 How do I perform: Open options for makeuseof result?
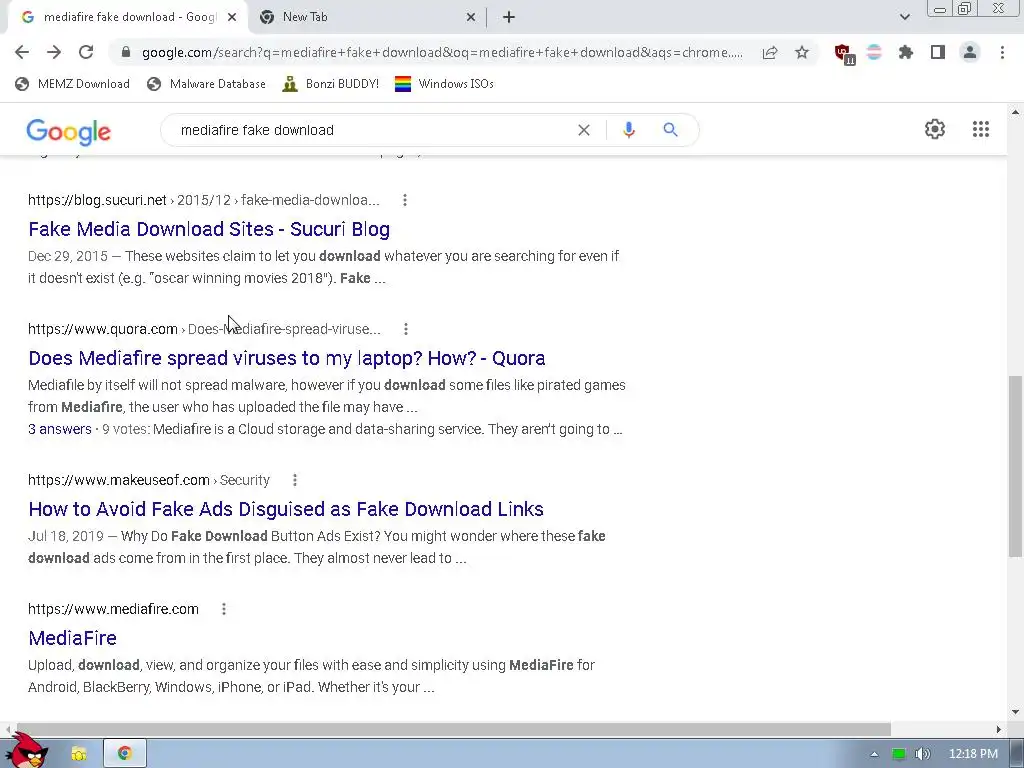(295, 480)
